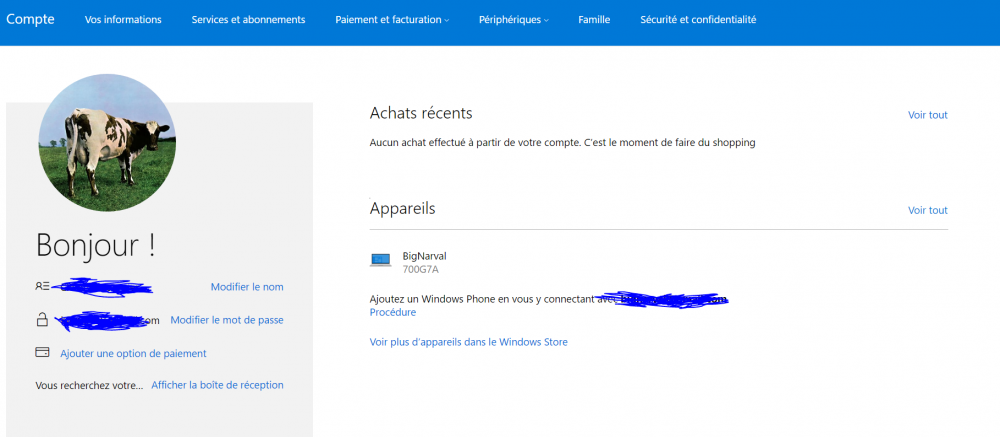1000x437 pixels.
Task: Click Voir tout for Achats récents
Action: (928, 115)
